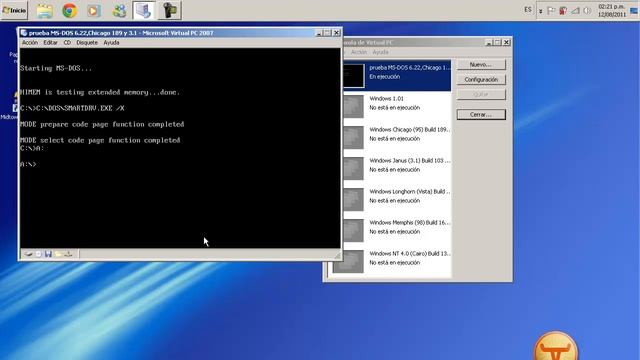Screen dimensions: 640x360
Task: Select Windows Longhorn (Vista) Build entry
Action: pyautogui.click(x=397, y=199)
